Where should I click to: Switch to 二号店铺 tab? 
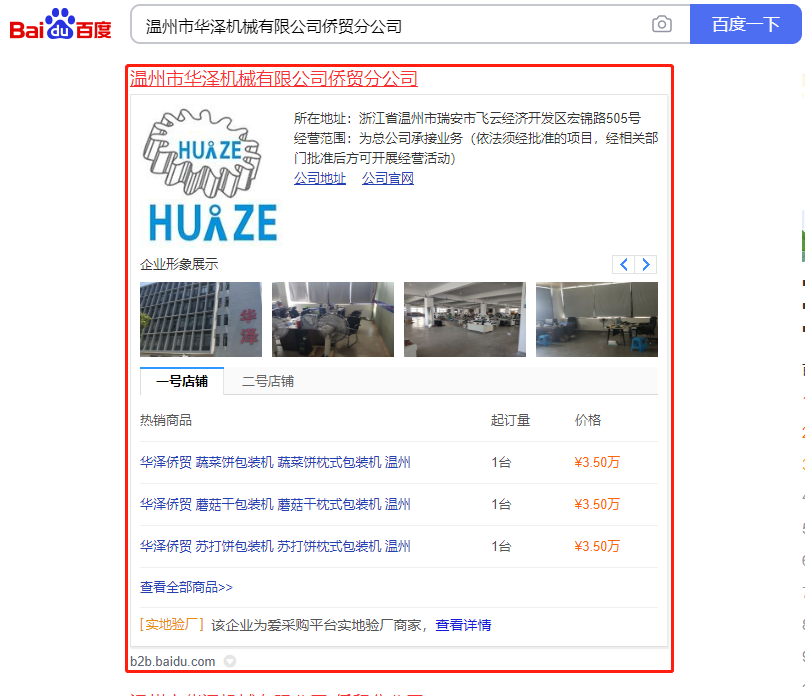(267, 381)
